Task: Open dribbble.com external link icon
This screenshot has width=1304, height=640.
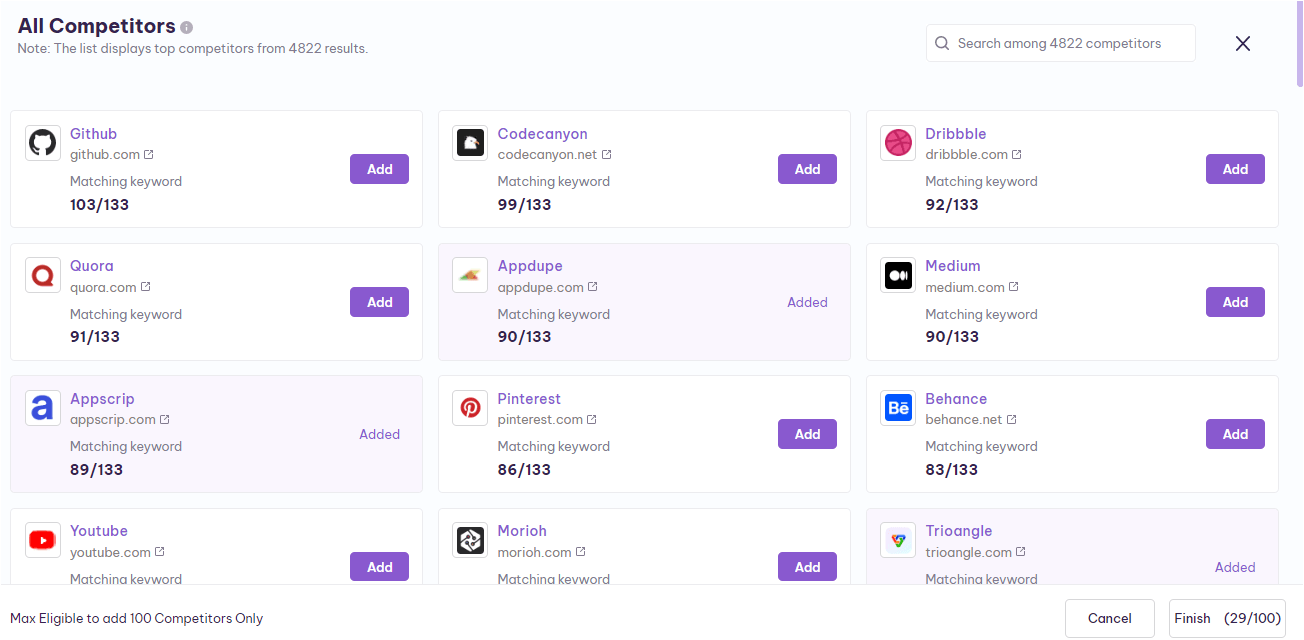Action: (x=1017, y=155)
